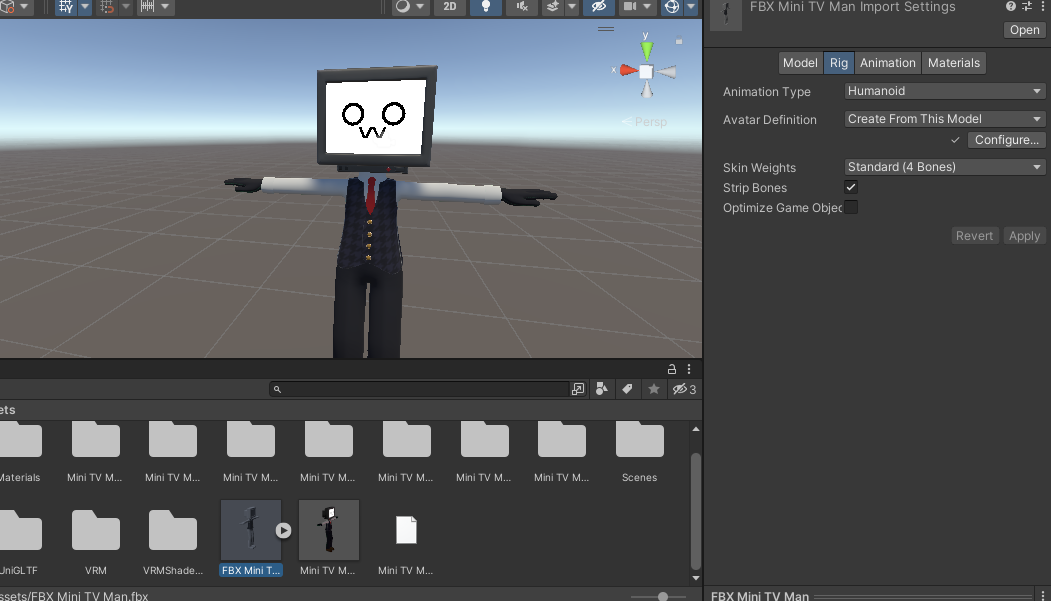The width and height of the screenshot is (1051, 601).
Task: Click Search by Type shapes icon
Action: (x=602, y=389)
